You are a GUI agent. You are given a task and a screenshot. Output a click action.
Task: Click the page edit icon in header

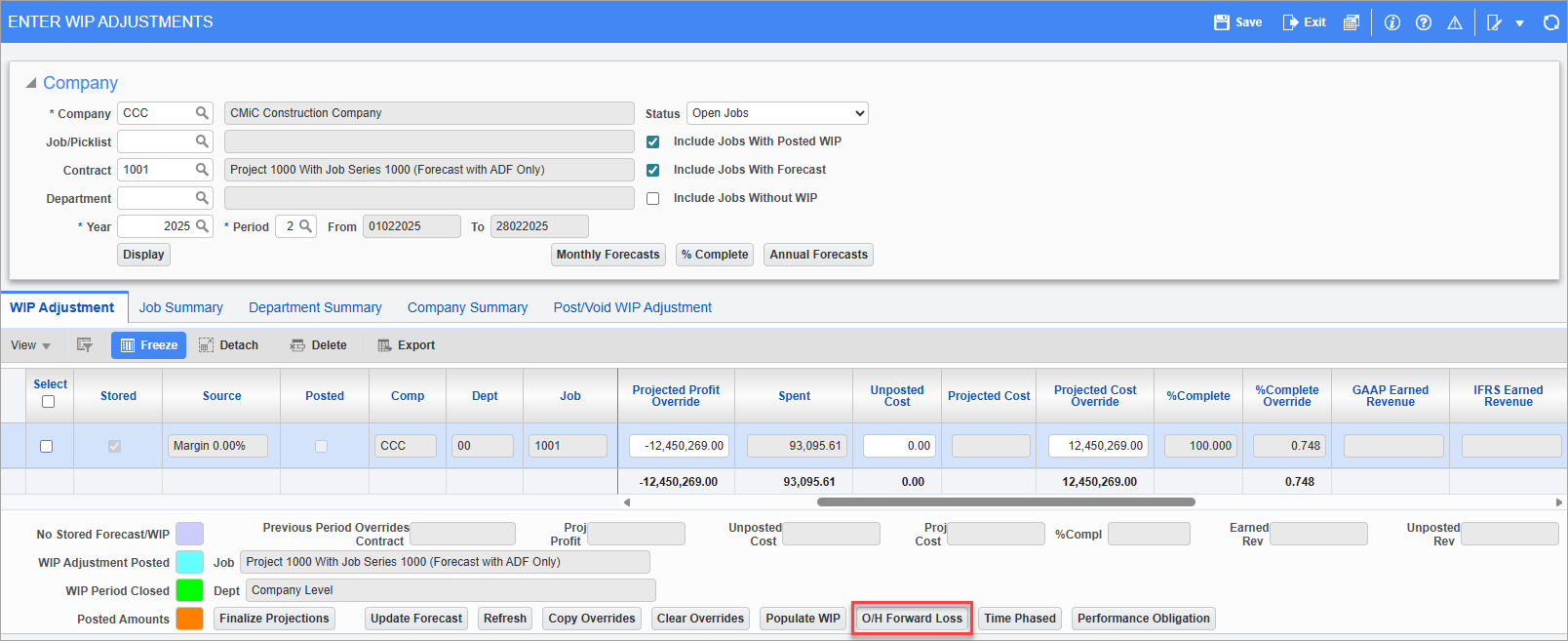tap(1494, 22)
